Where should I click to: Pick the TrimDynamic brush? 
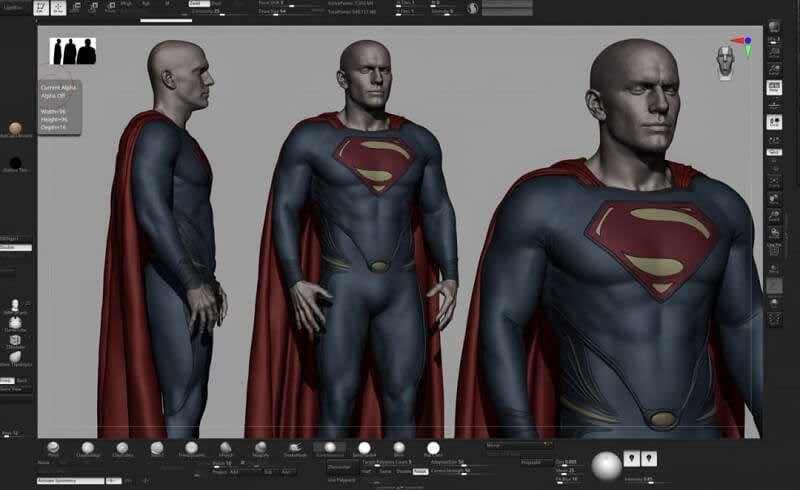(191, 449)
